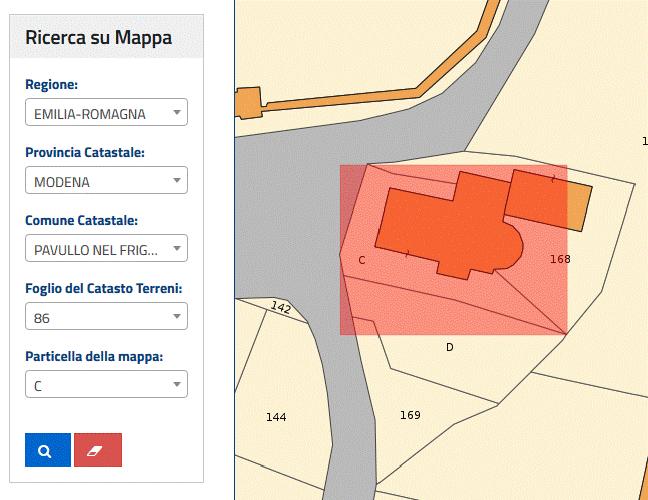Screen dimensions: 648x500
Task: Click the C label inside highlighted parcel
Action: 361,260
